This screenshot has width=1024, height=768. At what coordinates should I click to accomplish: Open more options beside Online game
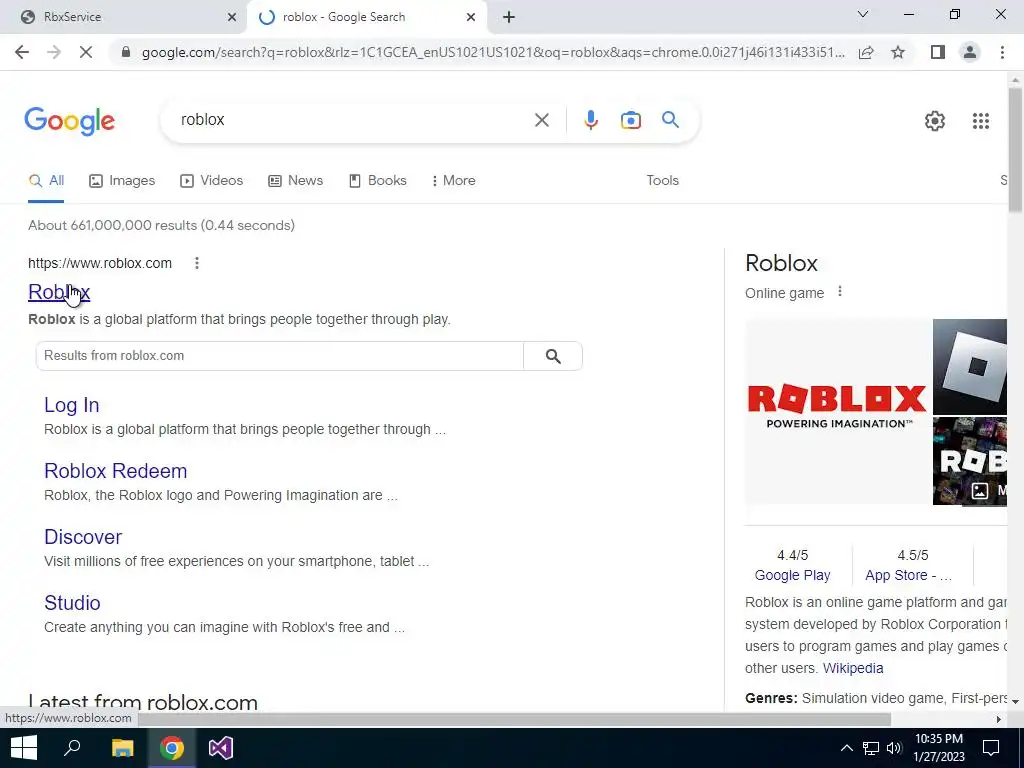coord(840,291)
